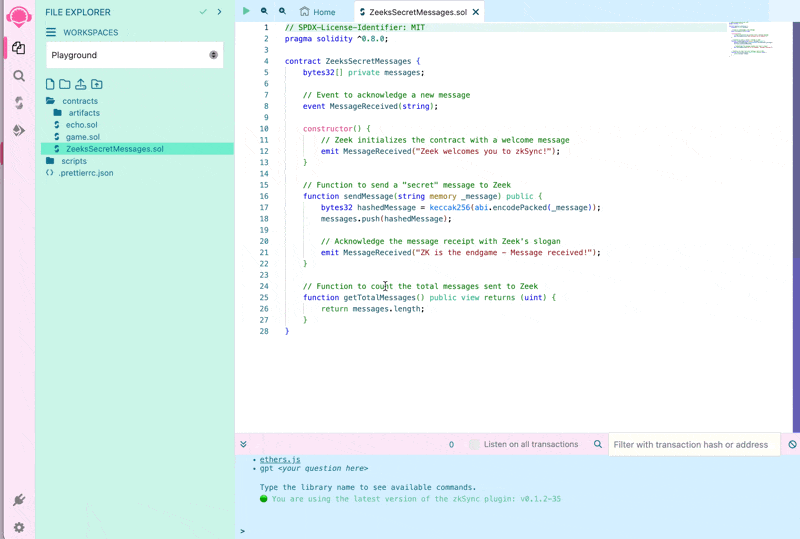Viewport: 800px width, 539px height.
Task: Click the terminal command prompt input
Action: [520, 531]
